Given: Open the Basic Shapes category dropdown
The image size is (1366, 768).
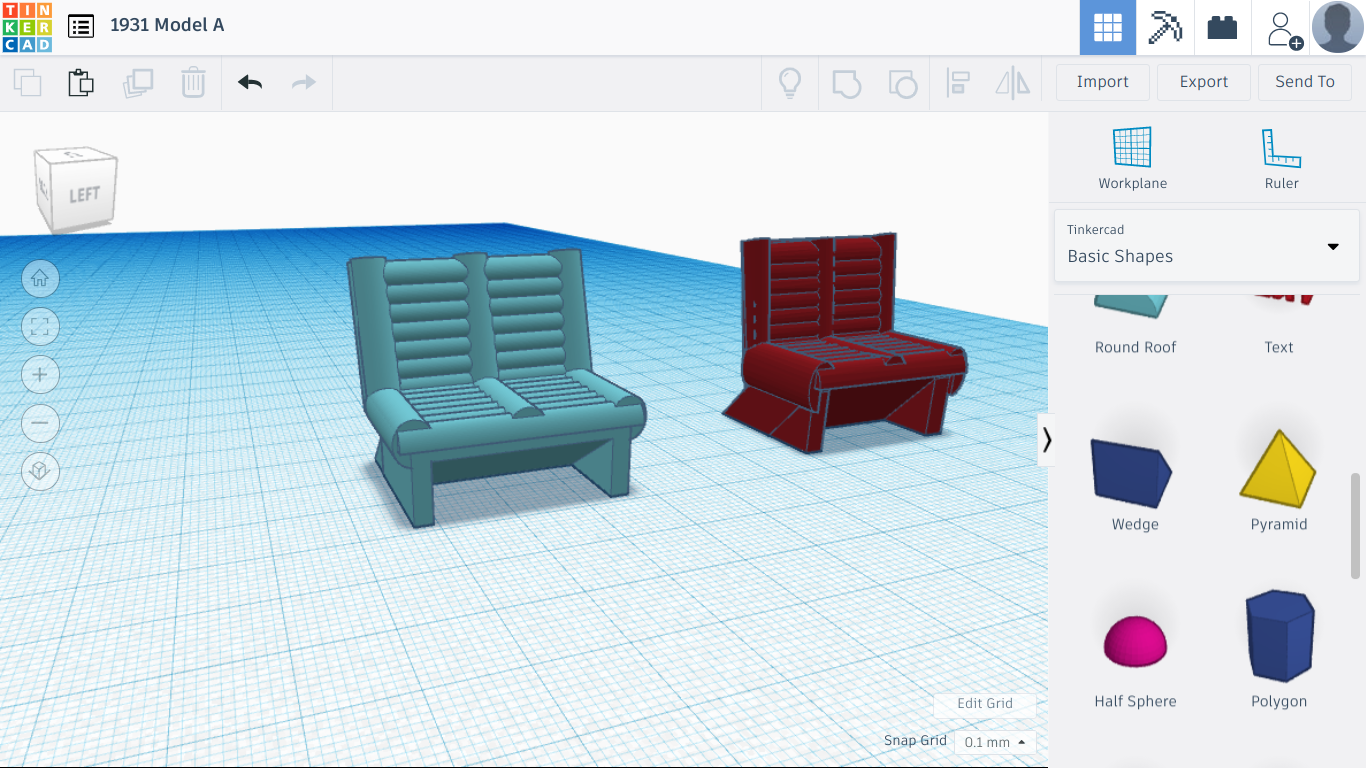Looking at the screenshot, I should pyautogui.click(x=1207, y=245).
